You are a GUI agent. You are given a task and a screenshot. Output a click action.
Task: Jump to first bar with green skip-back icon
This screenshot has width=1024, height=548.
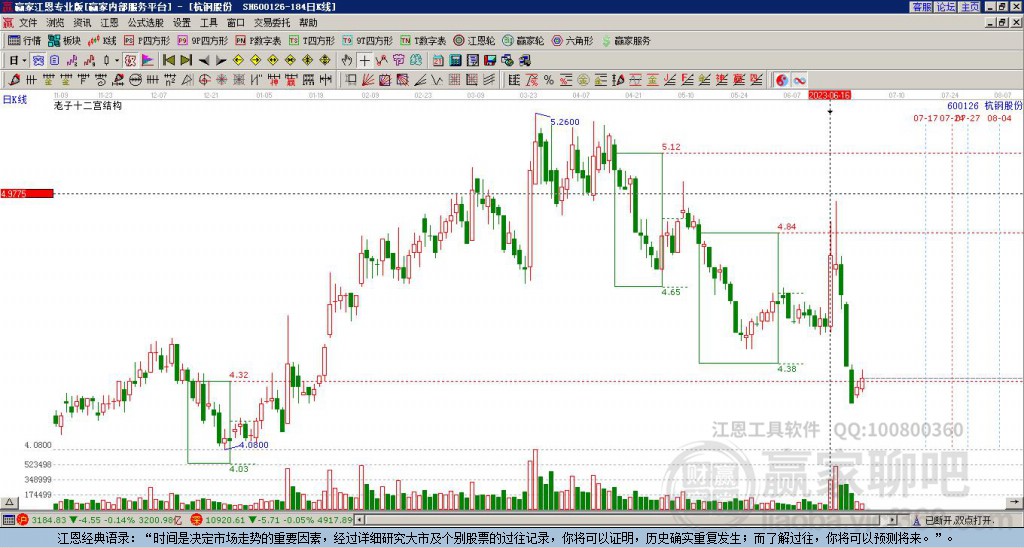[168, 61]
